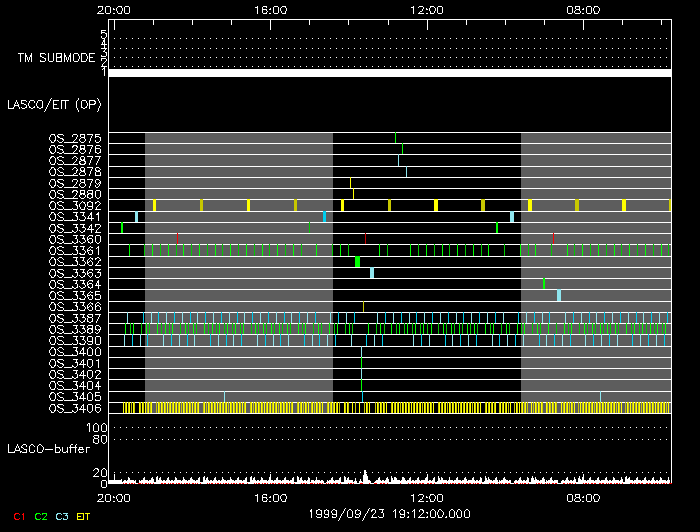Viewport: 700px width, 532px height.
Task: Click the green marker in OS_2876 row
Action: (402, 149)
